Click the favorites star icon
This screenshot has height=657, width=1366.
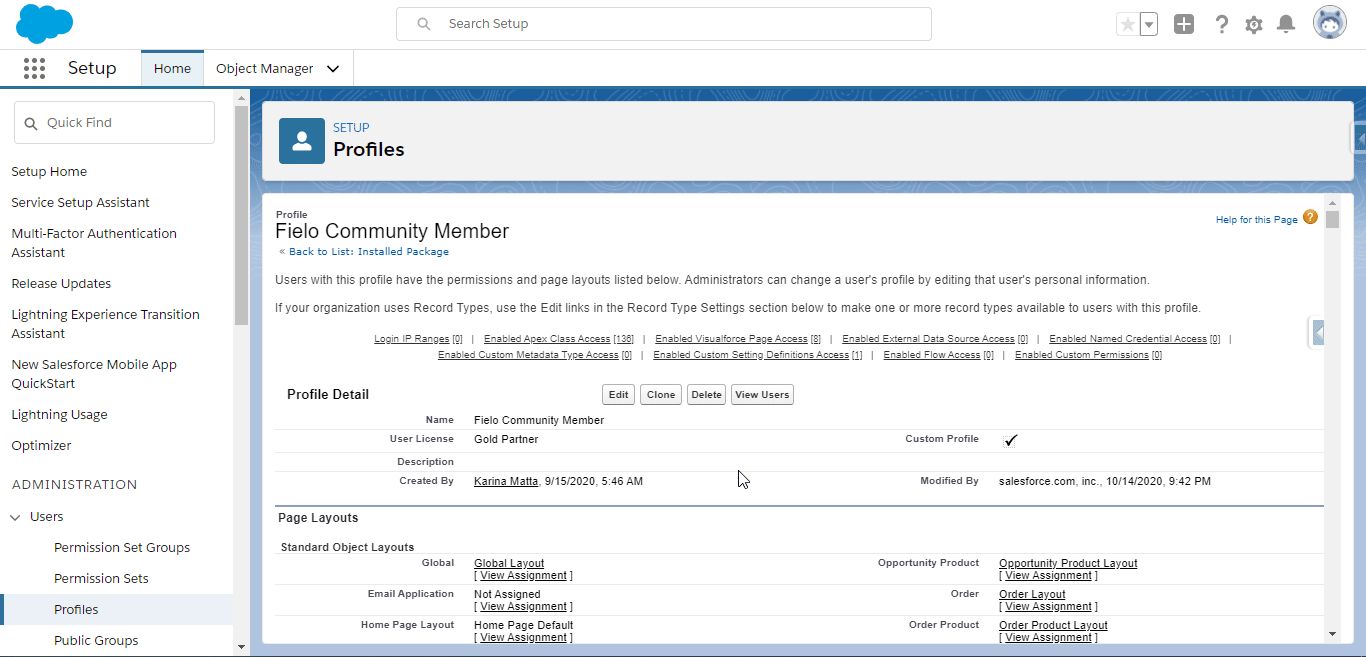point(1127,24)
